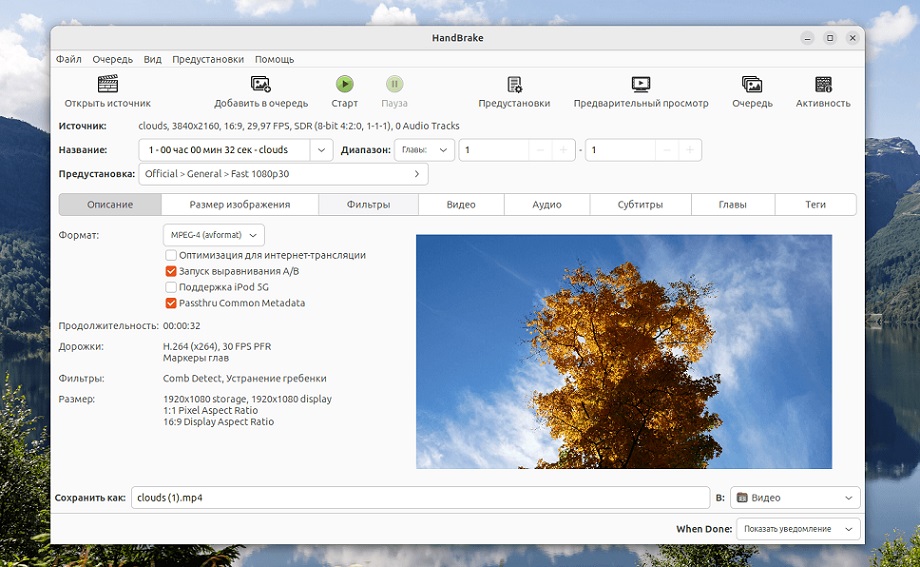The width and height of the screenshot is (920, 567).
Task: Click the Comb Detect filters text
Action: [245, 379]
